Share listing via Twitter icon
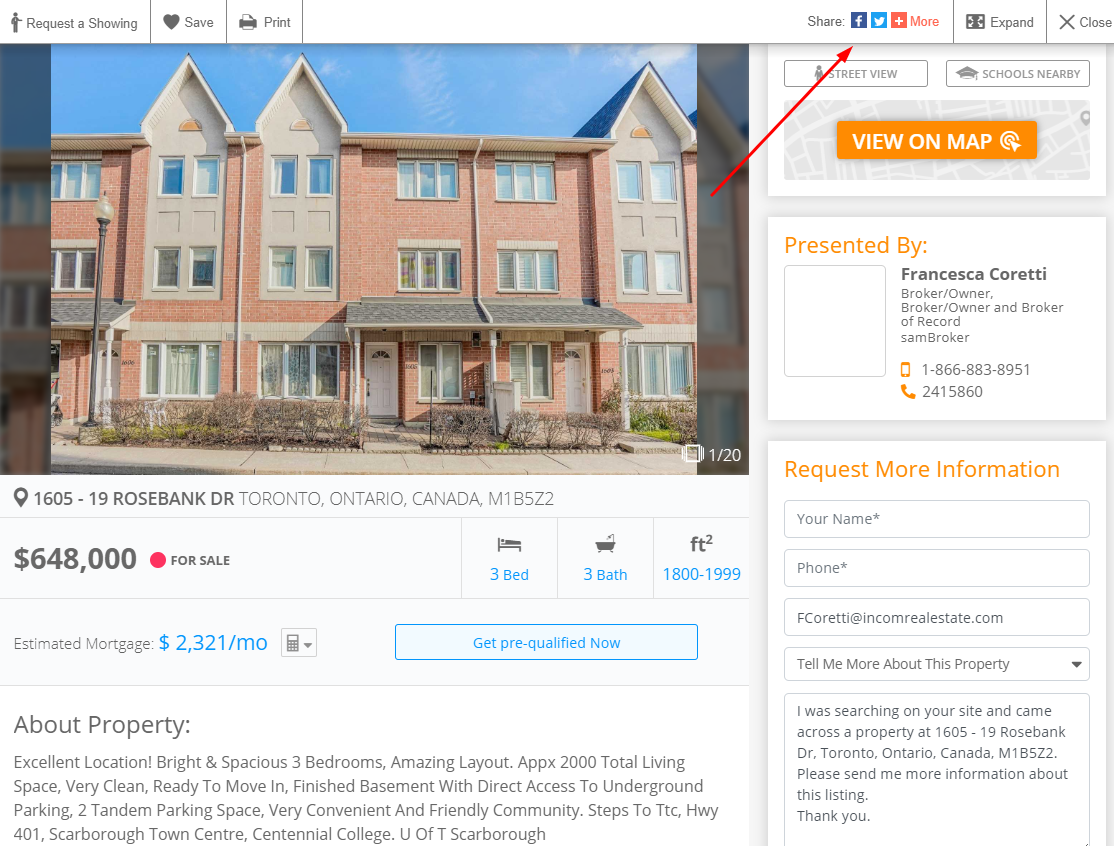 click(x=879, y=21)
